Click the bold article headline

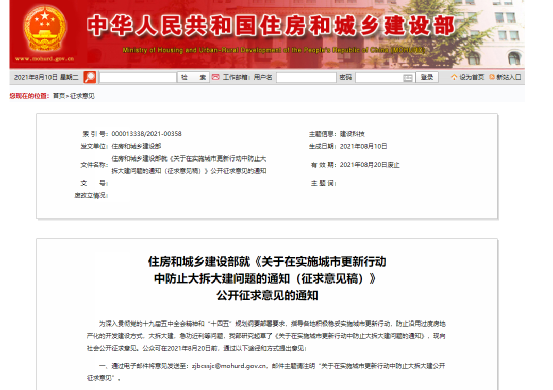coord(267,279)
